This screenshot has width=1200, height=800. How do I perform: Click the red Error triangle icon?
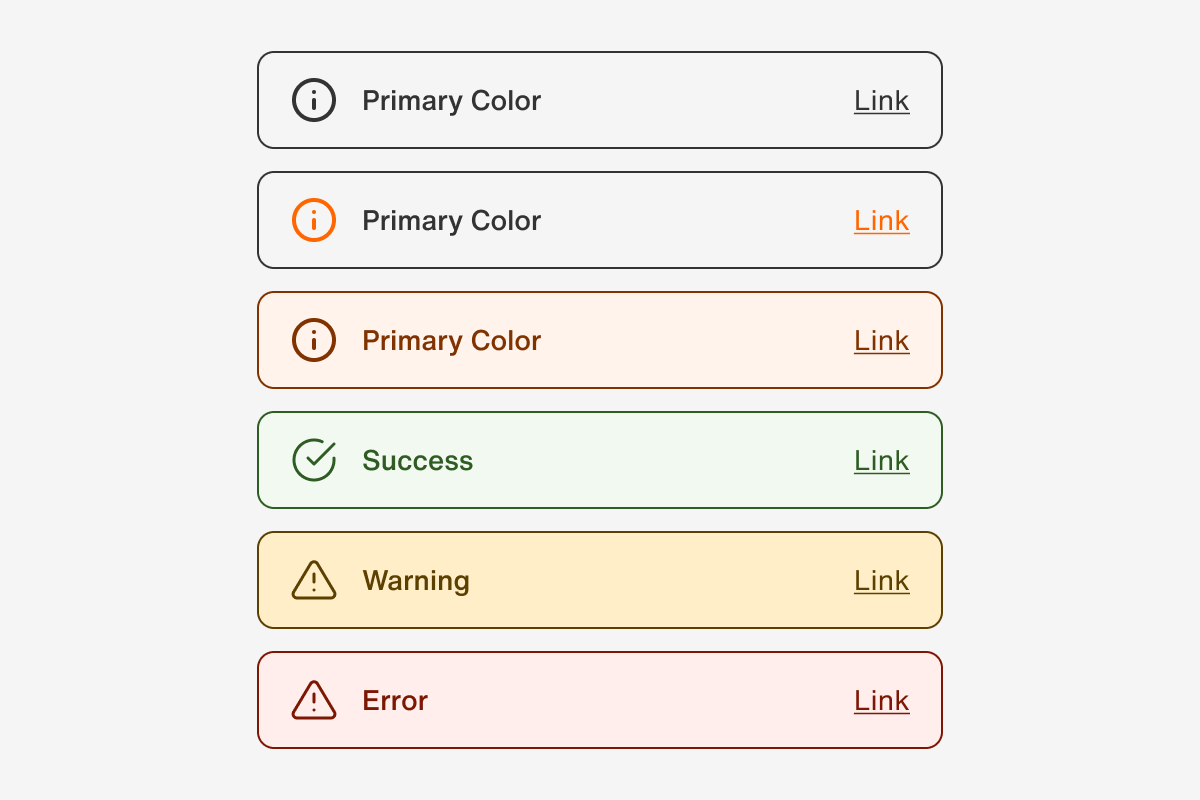[x=314, y=701]
